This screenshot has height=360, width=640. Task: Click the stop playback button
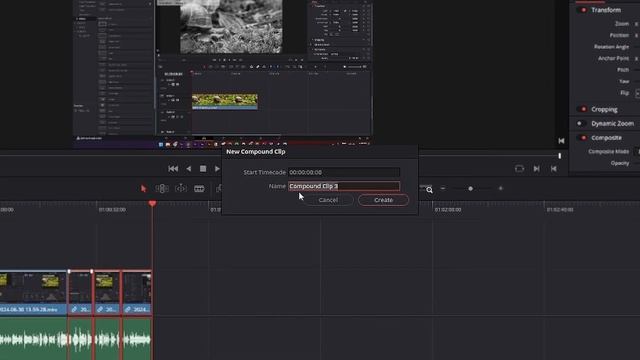click(x=203, y=169)
